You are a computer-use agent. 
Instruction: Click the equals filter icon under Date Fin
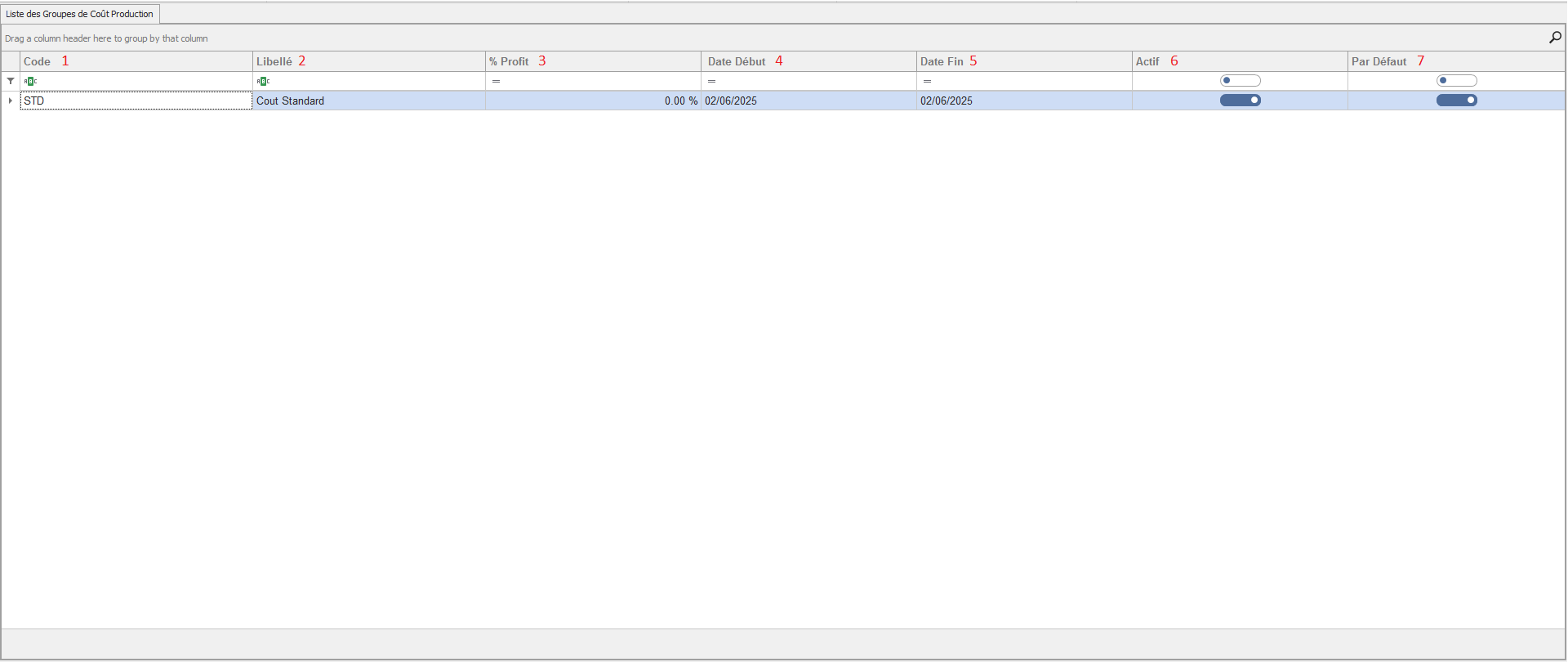coord(927,81)
